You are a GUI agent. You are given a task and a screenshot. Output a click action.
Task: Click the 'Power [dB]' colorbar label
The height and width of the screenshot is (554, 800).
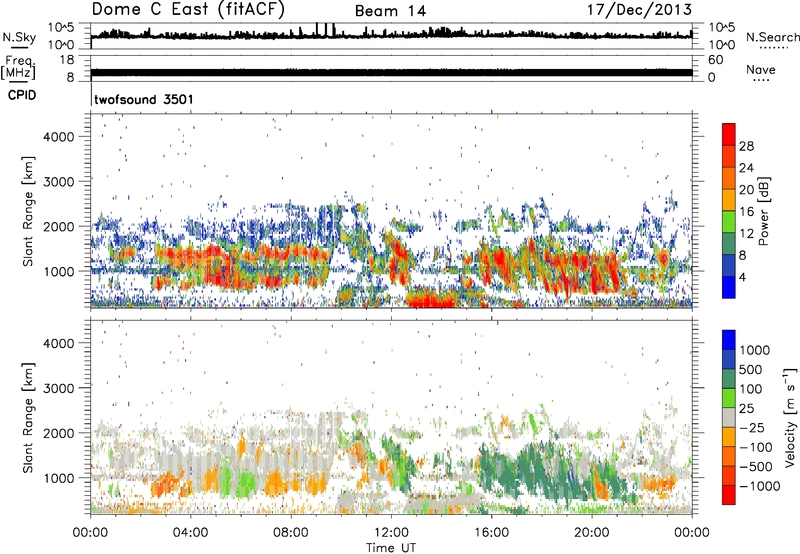coord(763,211)
